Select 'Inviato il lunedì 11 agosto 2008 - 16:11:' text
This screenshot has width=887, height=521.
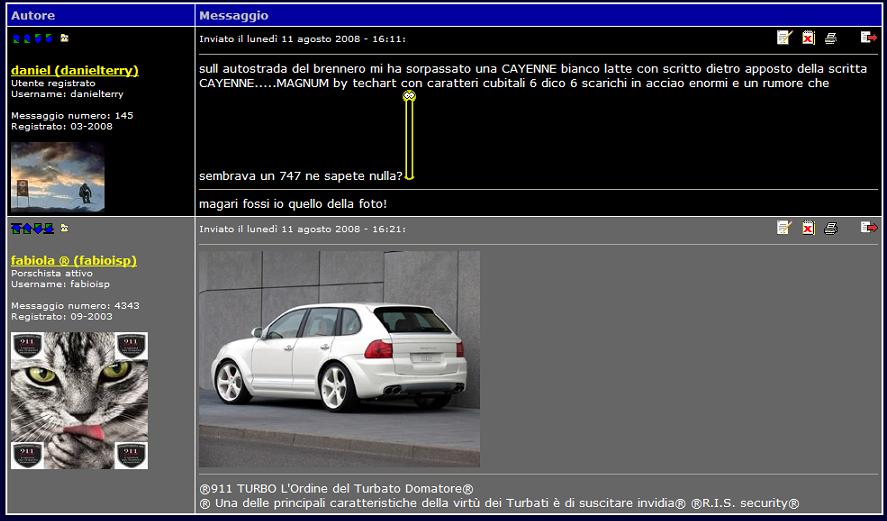click(x=302, y=39)
